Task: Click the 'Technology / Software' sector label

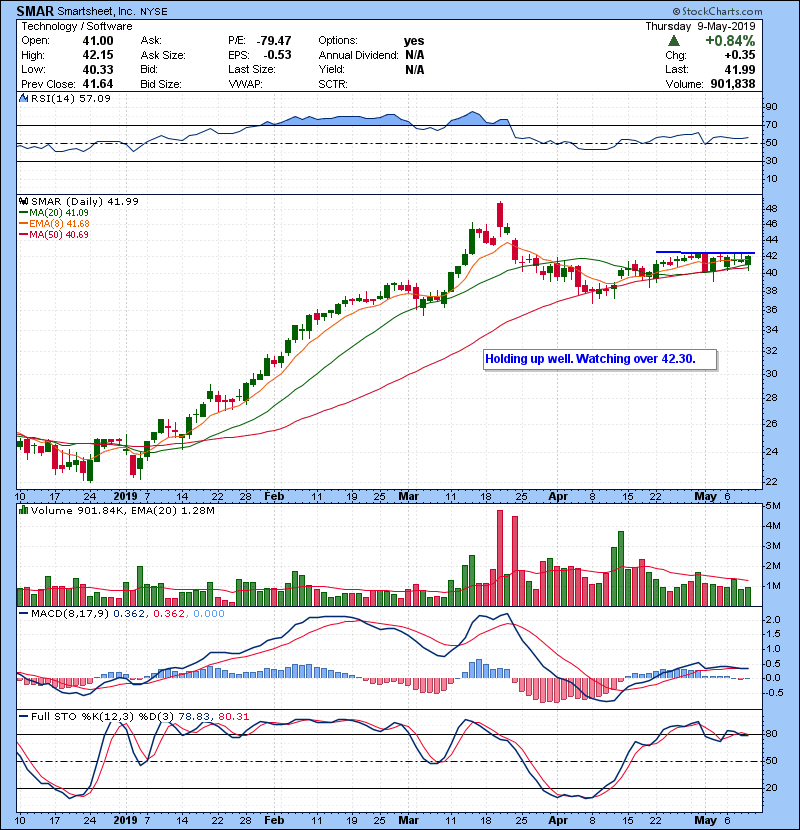Action: [x=77, y=26]
